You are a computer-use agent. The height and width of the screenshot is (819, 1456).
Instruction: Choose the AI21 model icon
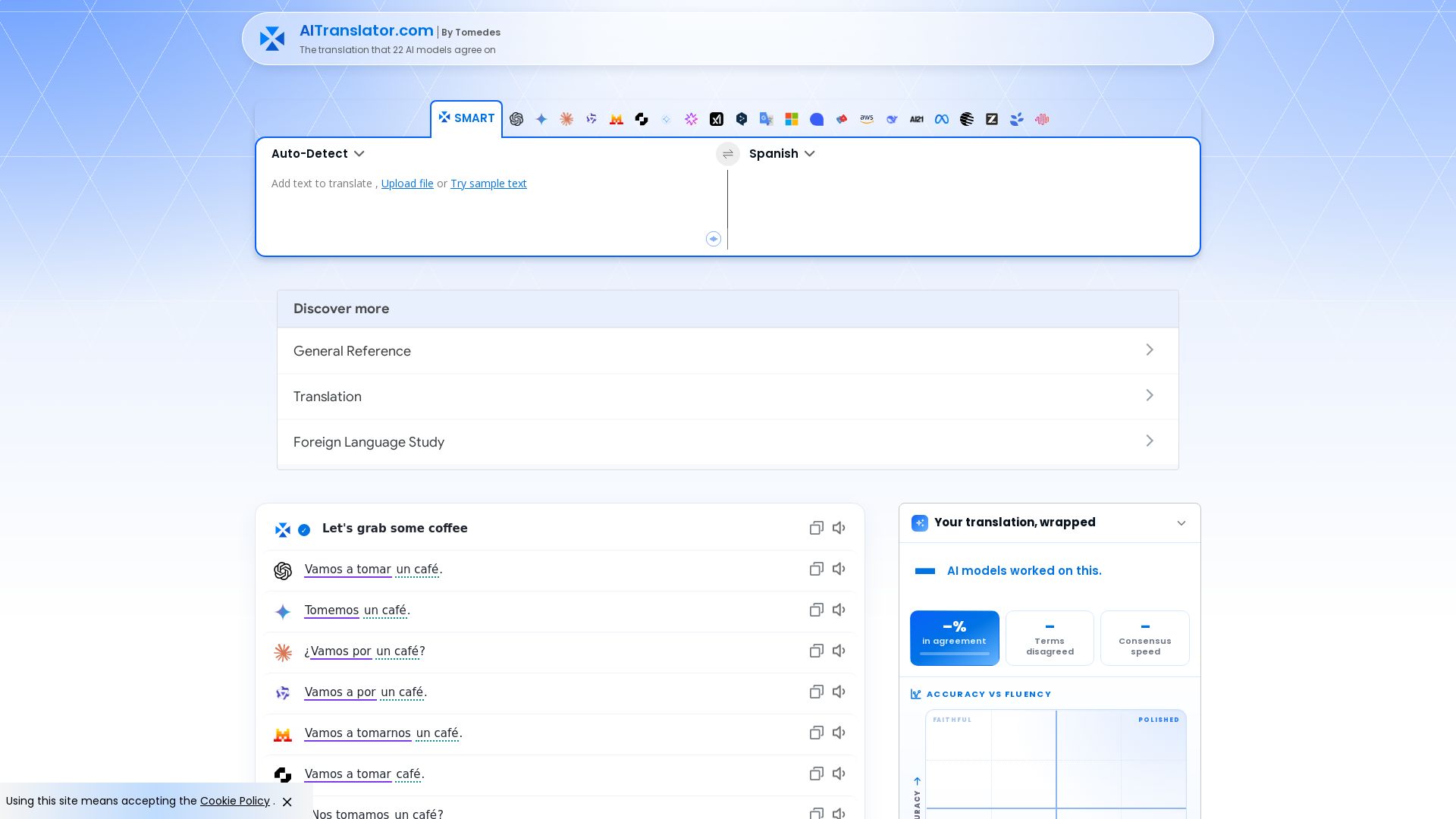[917, 119]
